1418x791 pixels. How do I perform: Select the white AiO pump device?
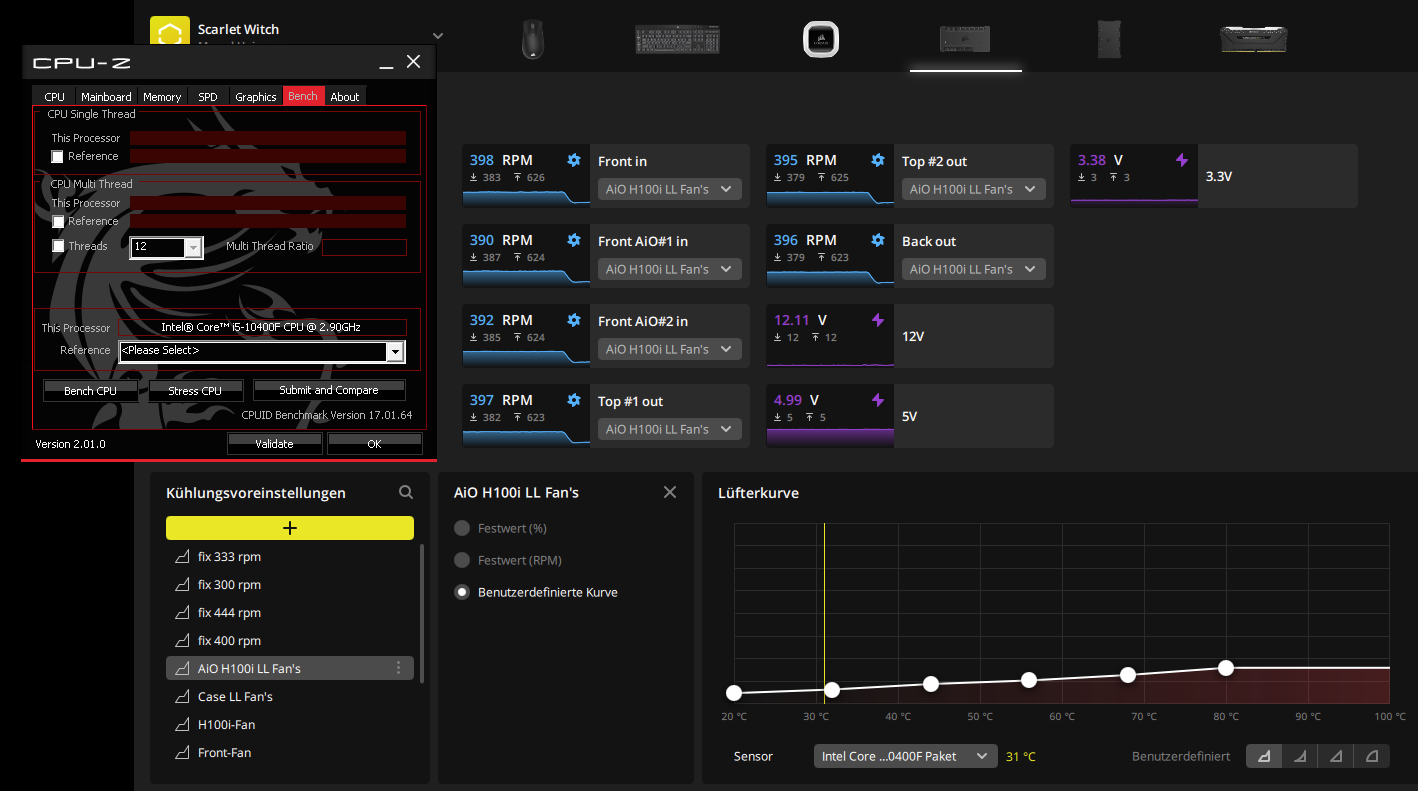tap(821, 39)
